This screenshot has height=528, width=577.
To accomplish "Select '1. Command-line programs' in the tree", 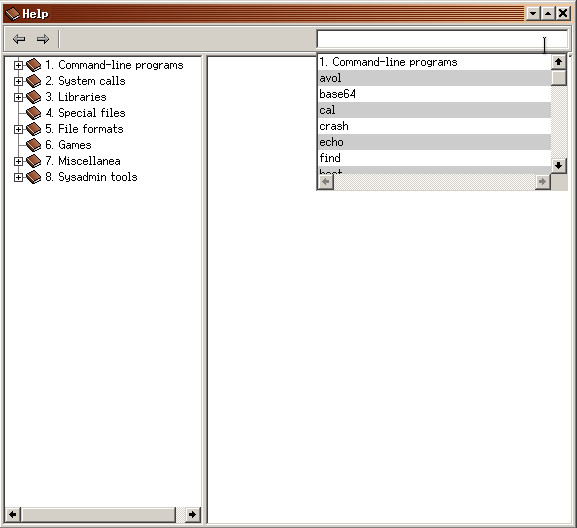I will (x=114, y=65).
